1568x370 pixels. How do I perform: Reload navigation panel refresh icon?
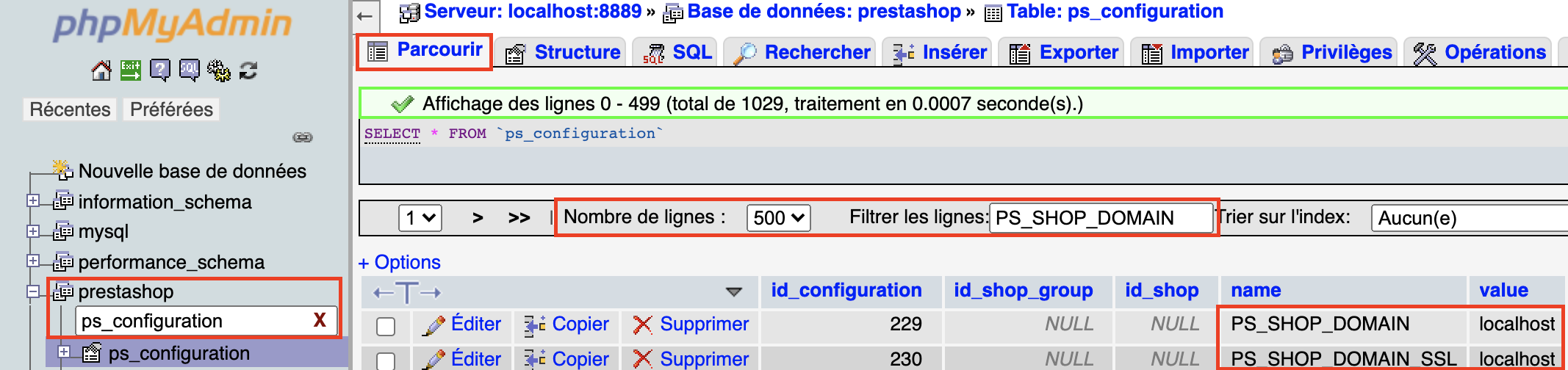pos(248,70)
